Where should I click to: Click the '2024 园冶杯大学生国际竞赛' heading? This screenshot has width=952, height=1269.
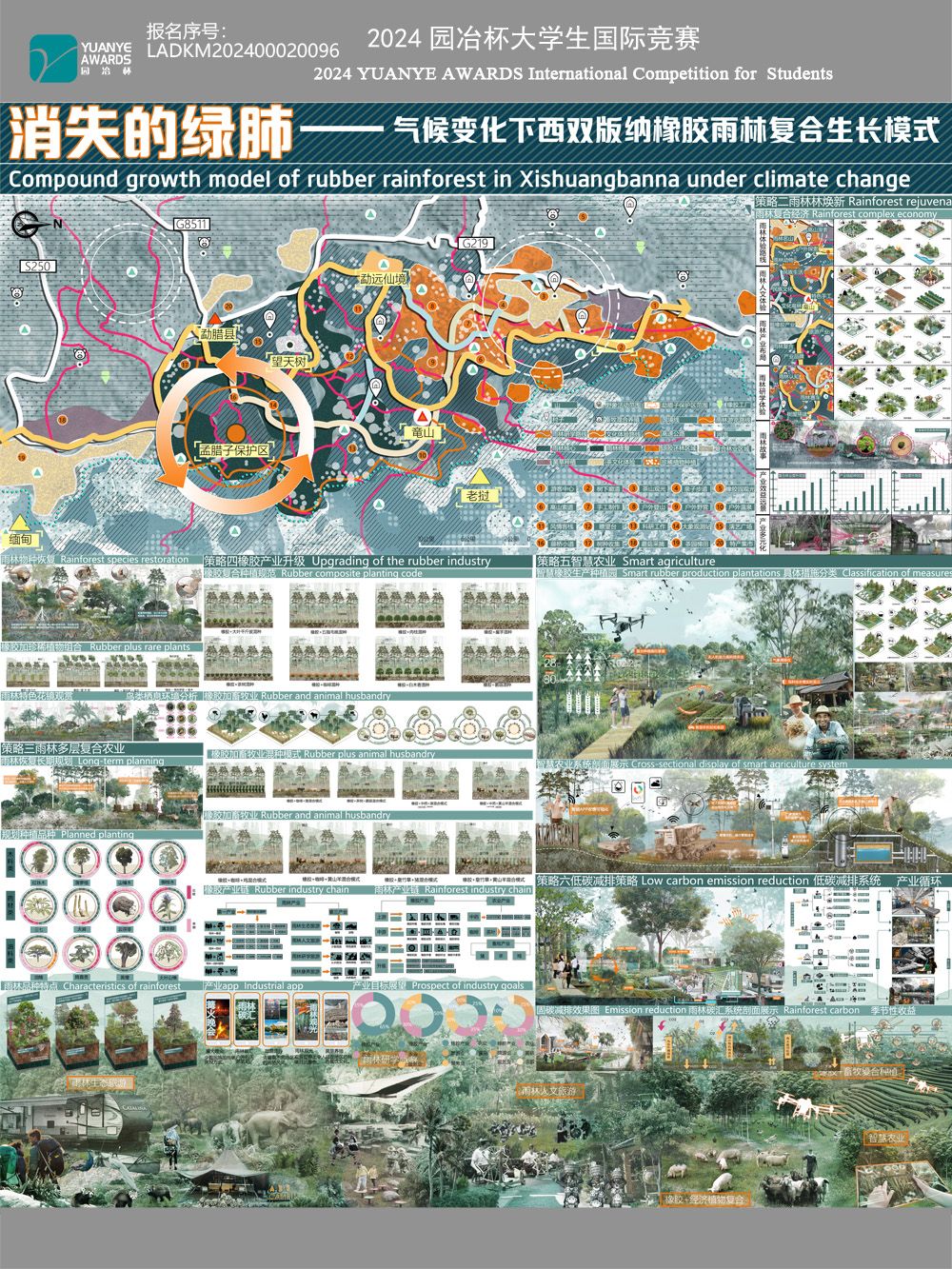coord(534,39)
